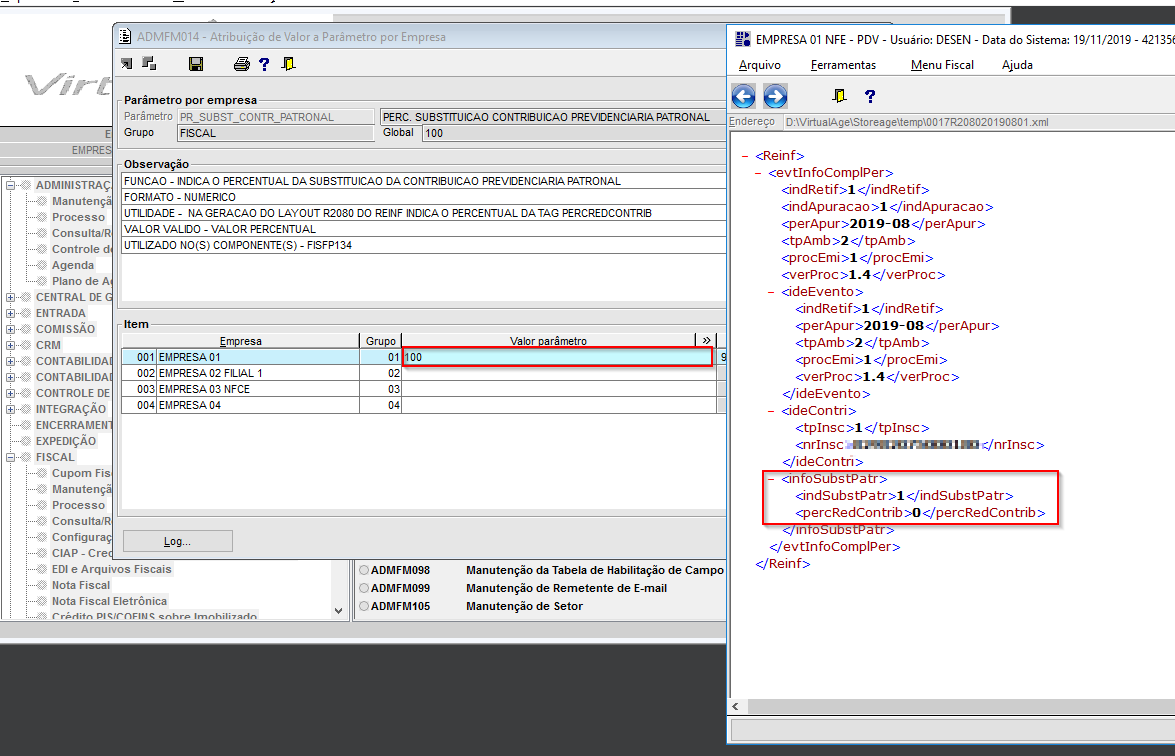Collapse the FISCAL tree node

pyautogui.click(x=10, y=457)
